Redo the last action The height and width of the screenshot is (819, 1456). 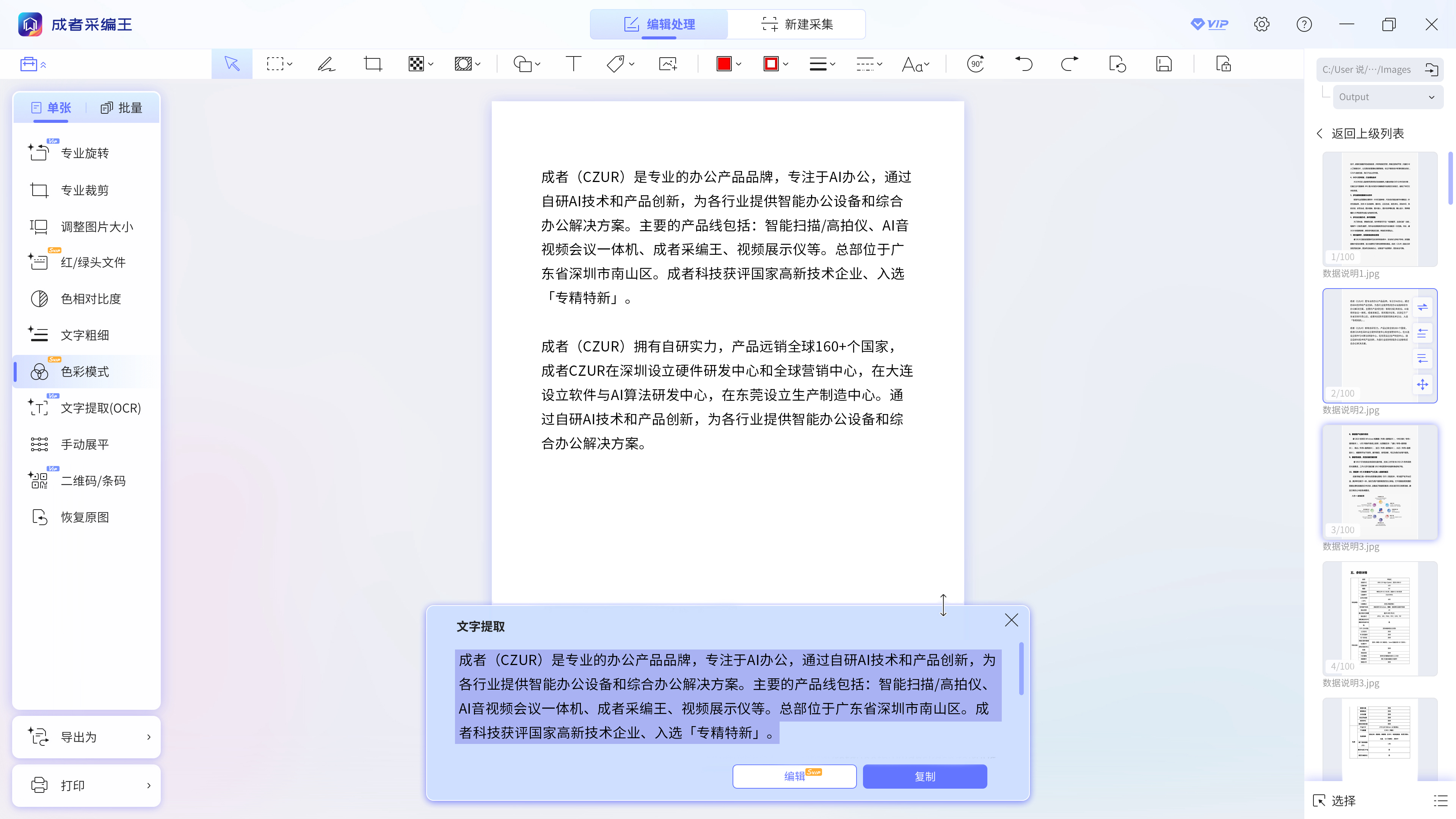(1069, 64)
